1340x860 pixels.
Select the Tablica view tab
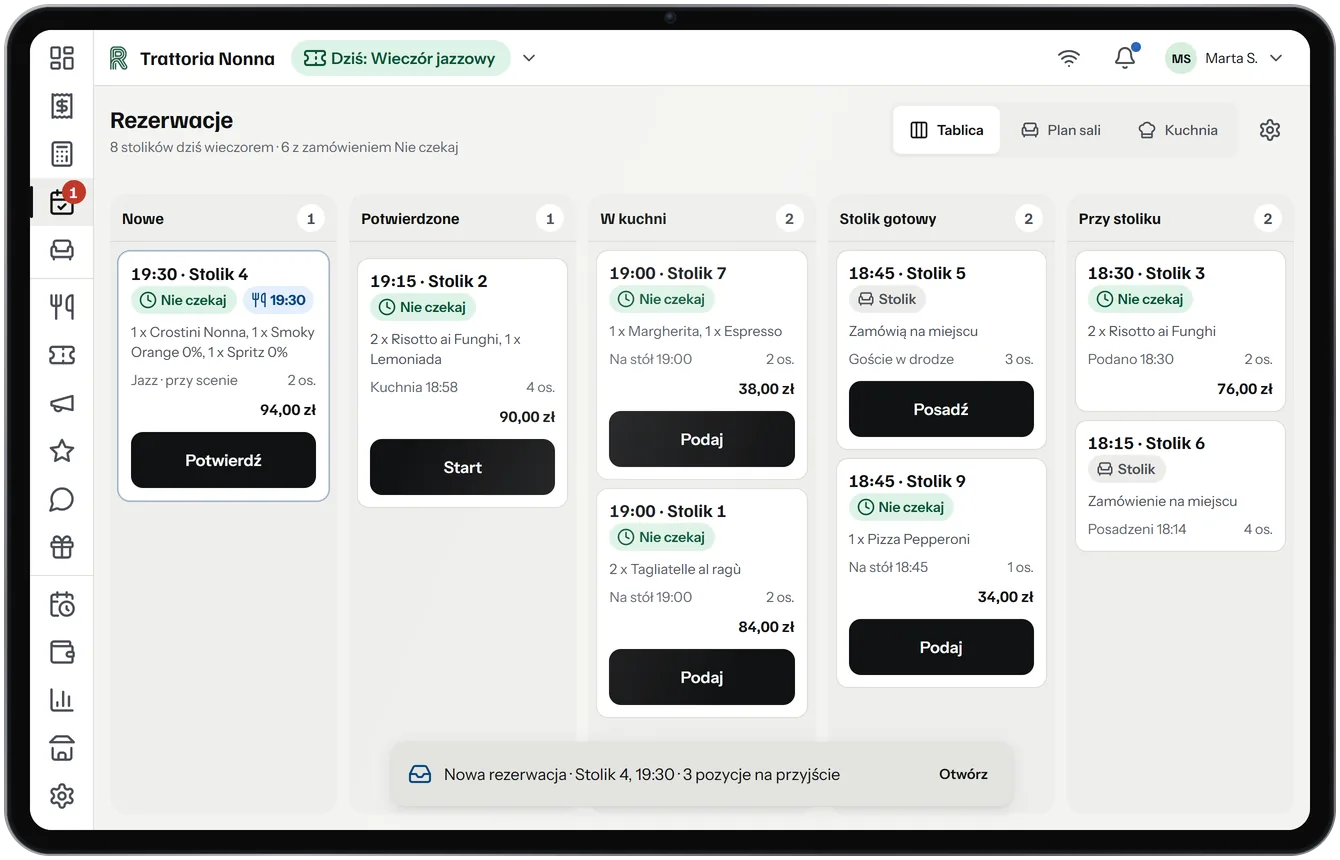(x=946, y=130)
